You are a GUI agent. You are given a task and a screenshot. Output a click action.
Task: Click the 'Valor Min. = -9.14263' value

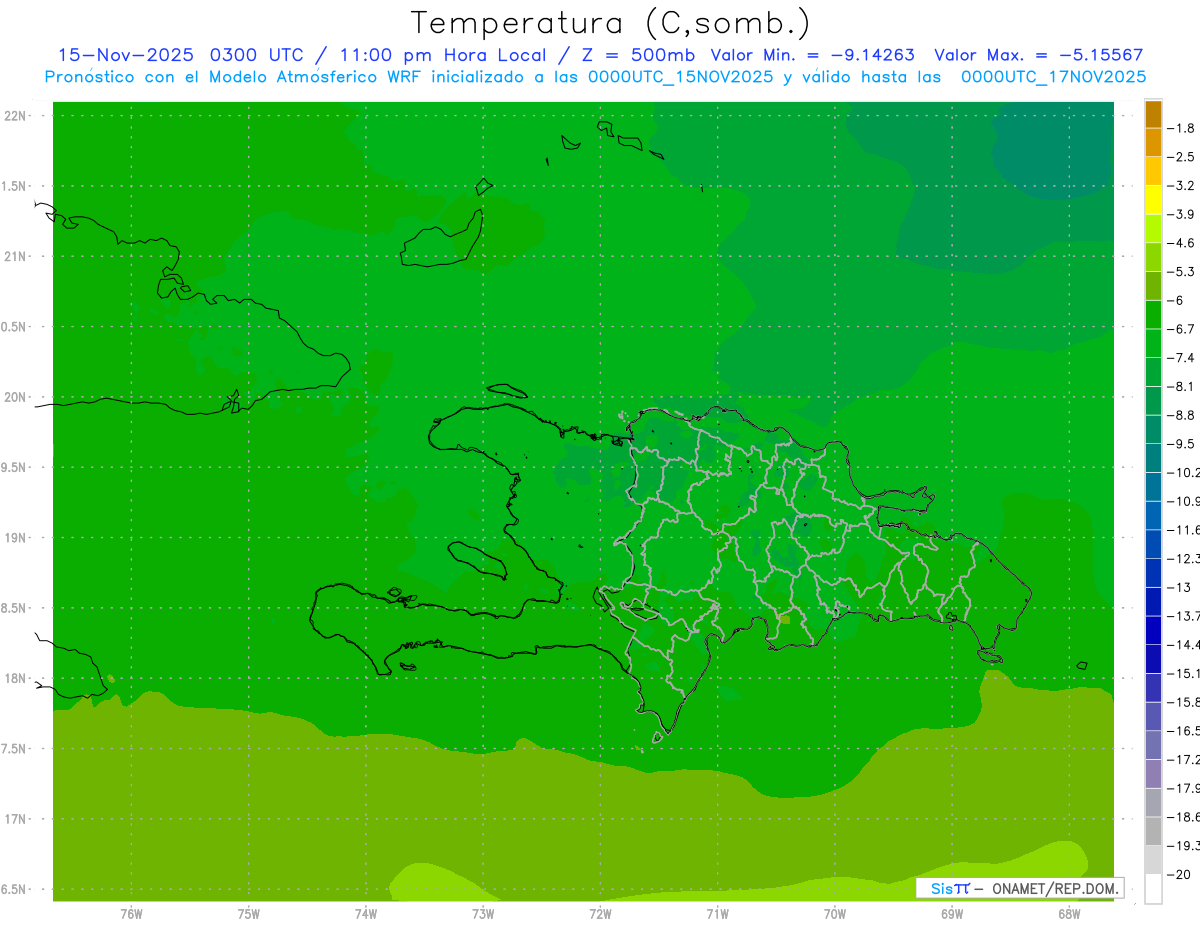[x=813, y=55]
